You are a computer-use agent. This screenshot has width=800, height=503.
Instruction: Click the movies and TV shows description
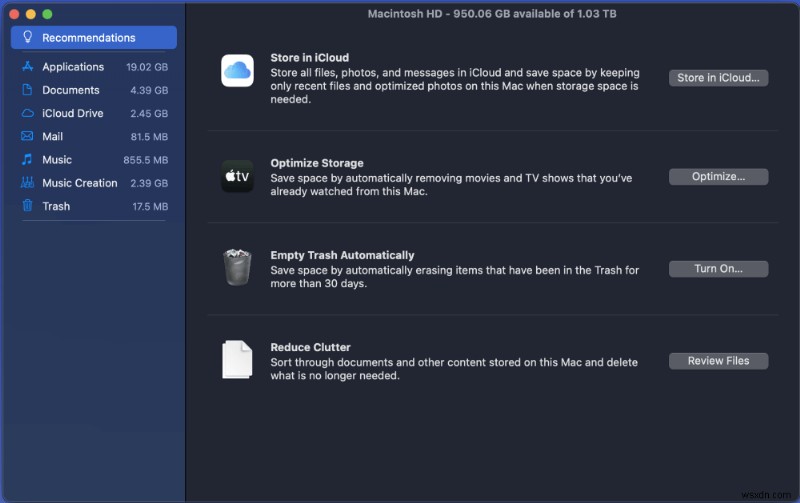tap(451, 185)
